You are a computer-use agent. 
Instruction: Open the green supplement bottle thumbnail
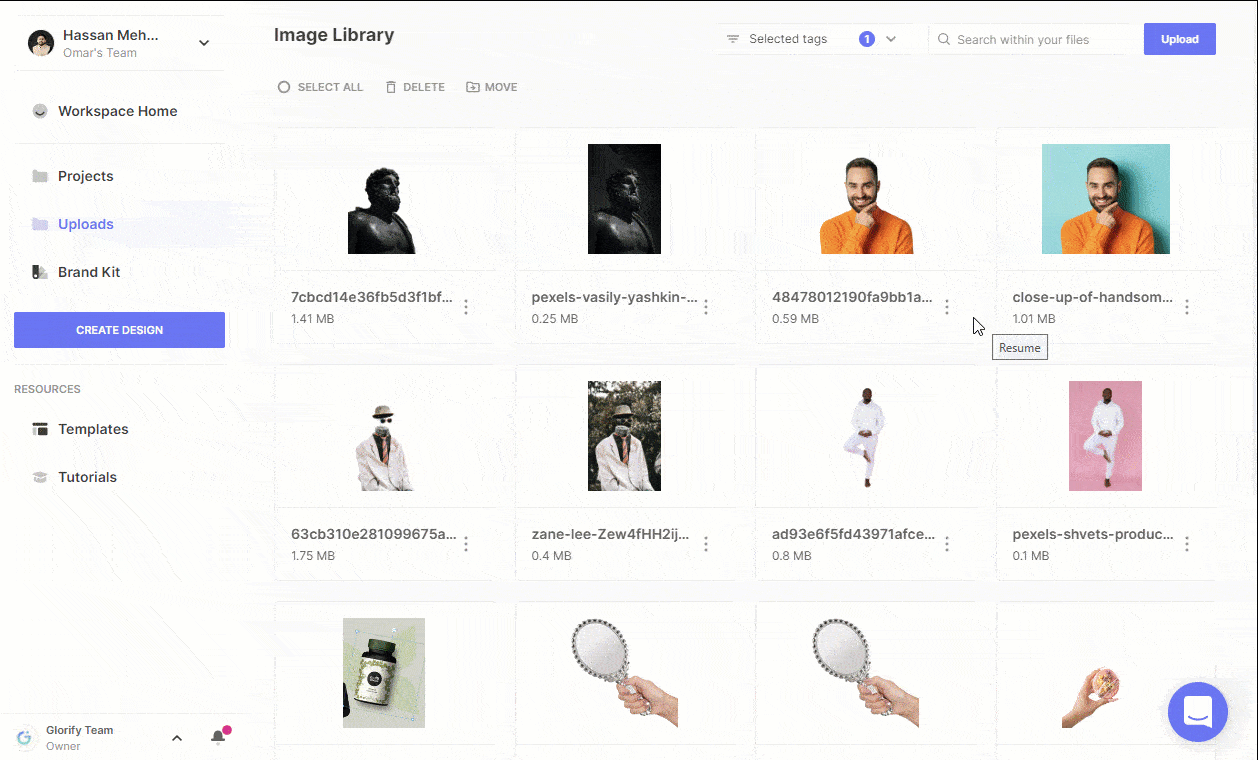[x=384, y=673]
